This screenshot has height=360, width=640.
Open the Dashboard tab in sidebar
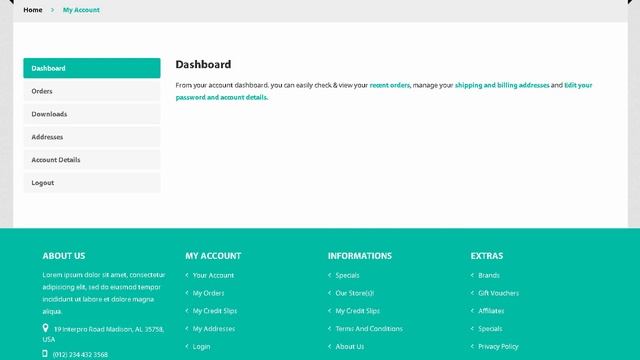(x=92, y=68)
